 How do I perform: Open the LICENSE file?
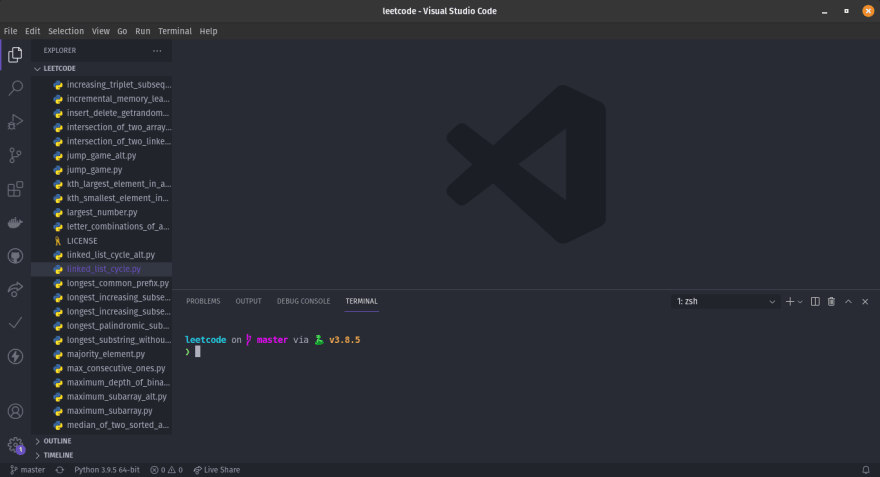(x=102, y=241)
